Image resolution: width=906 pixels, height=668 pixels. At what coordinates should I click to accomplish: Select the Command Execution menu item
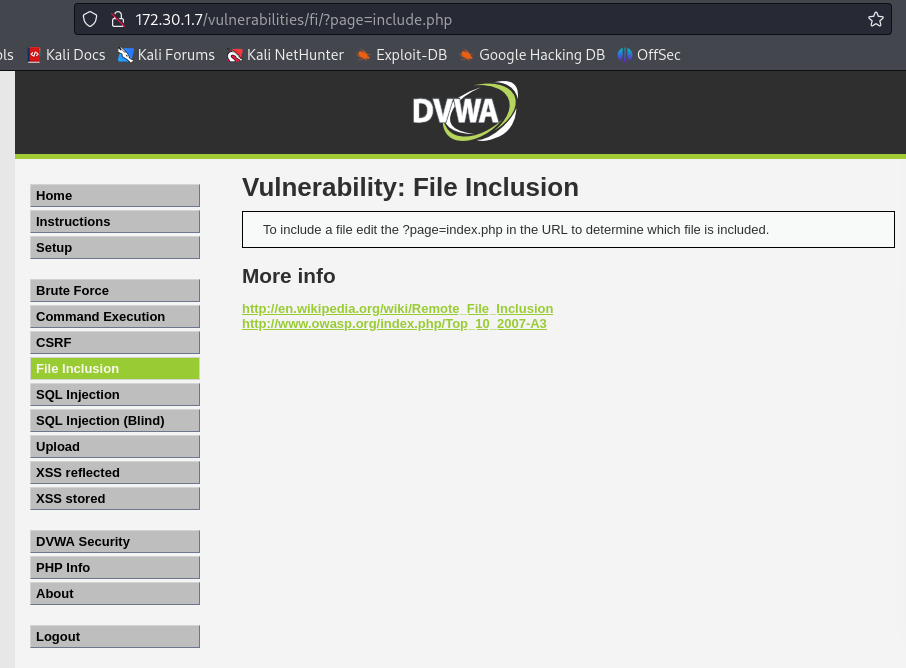pos(115,317)
